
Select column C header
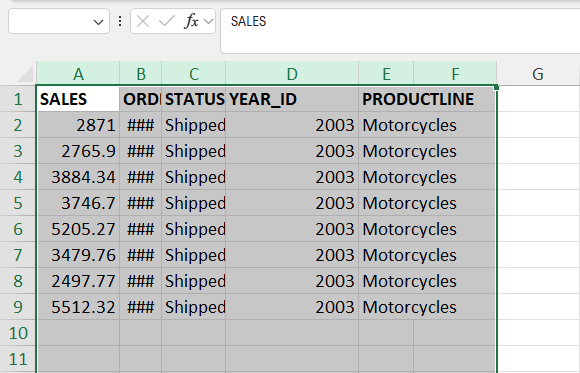[194, 74]
